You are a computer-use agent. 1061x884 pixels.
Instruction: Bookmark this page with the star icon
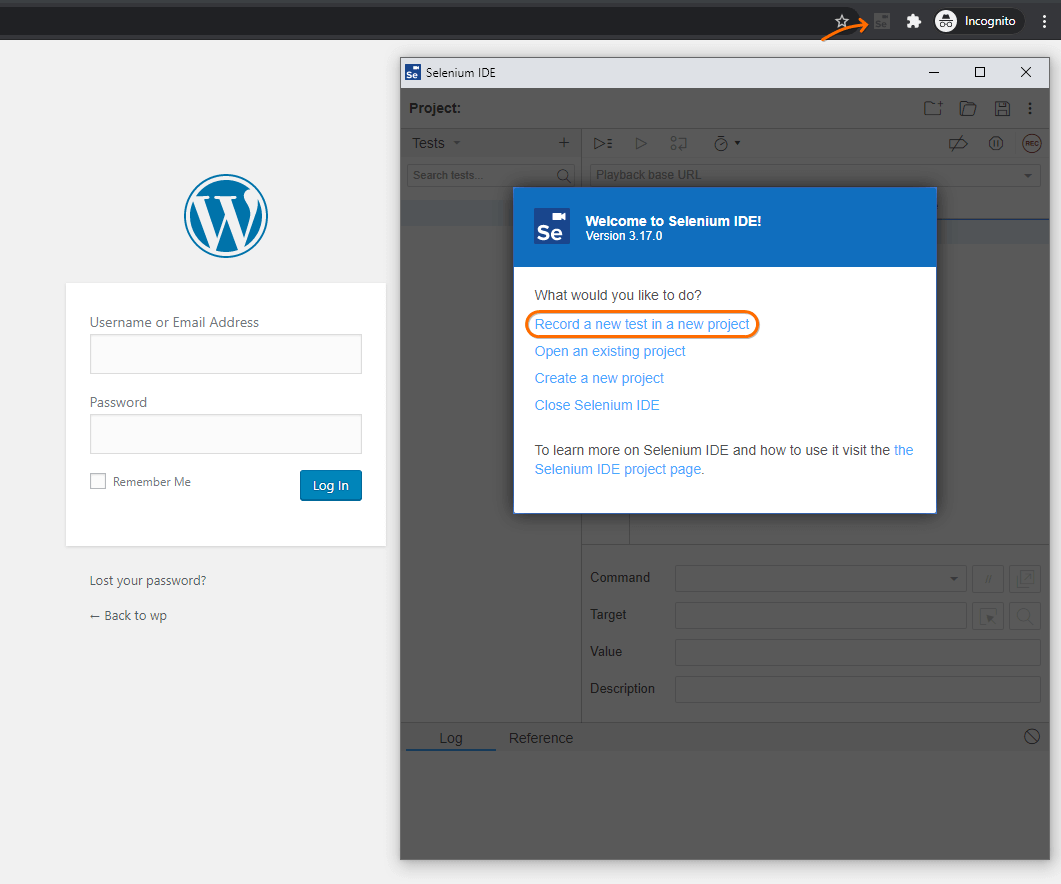pyautogui.click(x=842, y=22)
